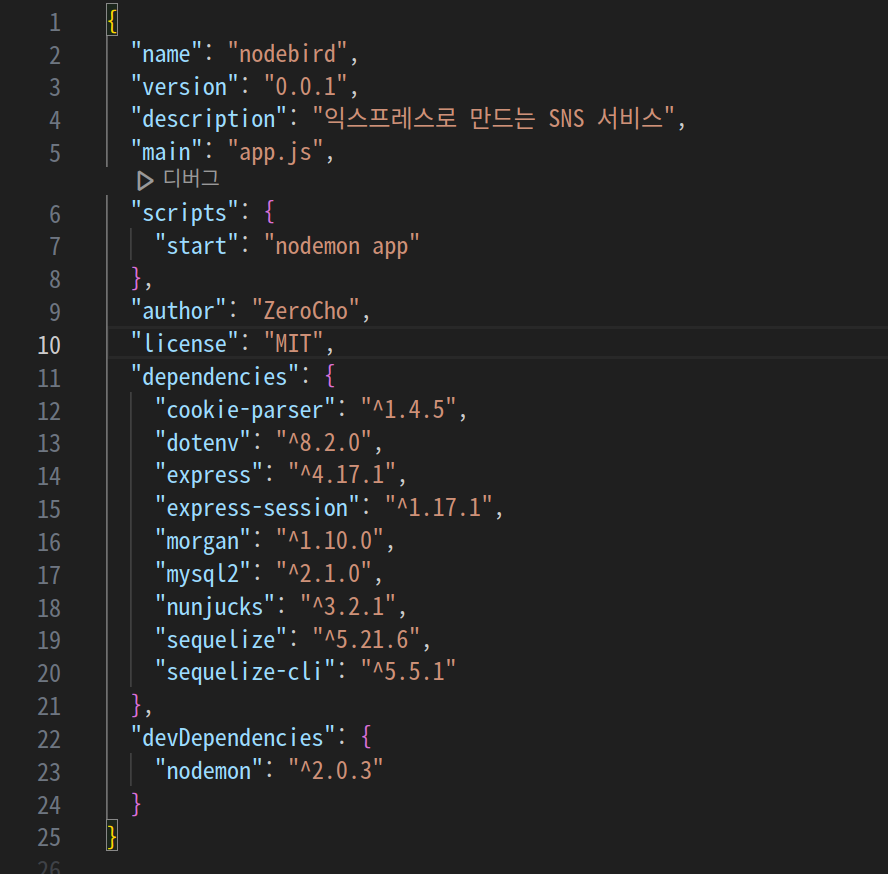Click the "mysql2" dependency name
This screenshot has width=888, height=874.
203,574
